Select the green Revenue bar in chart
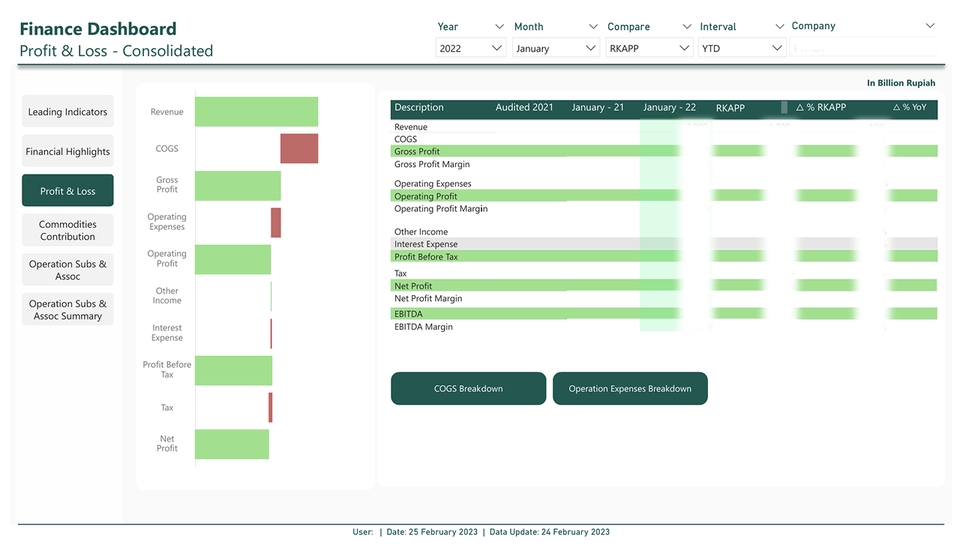Screen dimensions: 960x547 (256, 112)
